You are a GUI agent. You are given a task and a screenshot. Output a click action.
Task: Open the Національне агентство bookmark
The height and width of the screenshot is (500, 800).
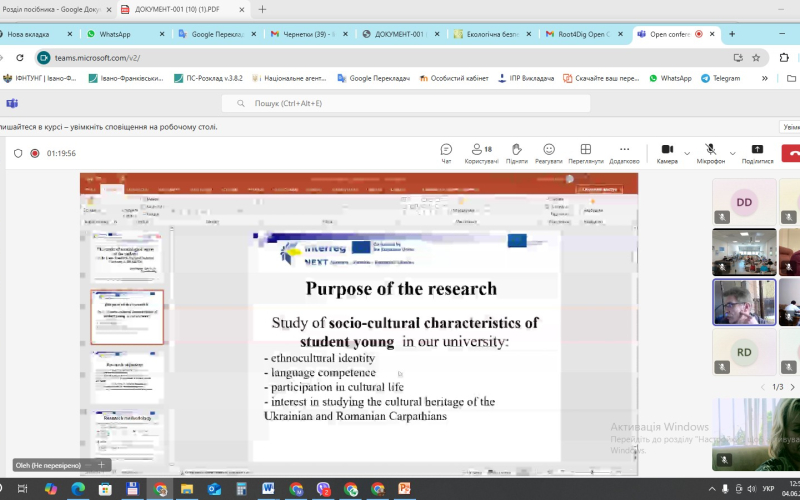click(289, 78)
